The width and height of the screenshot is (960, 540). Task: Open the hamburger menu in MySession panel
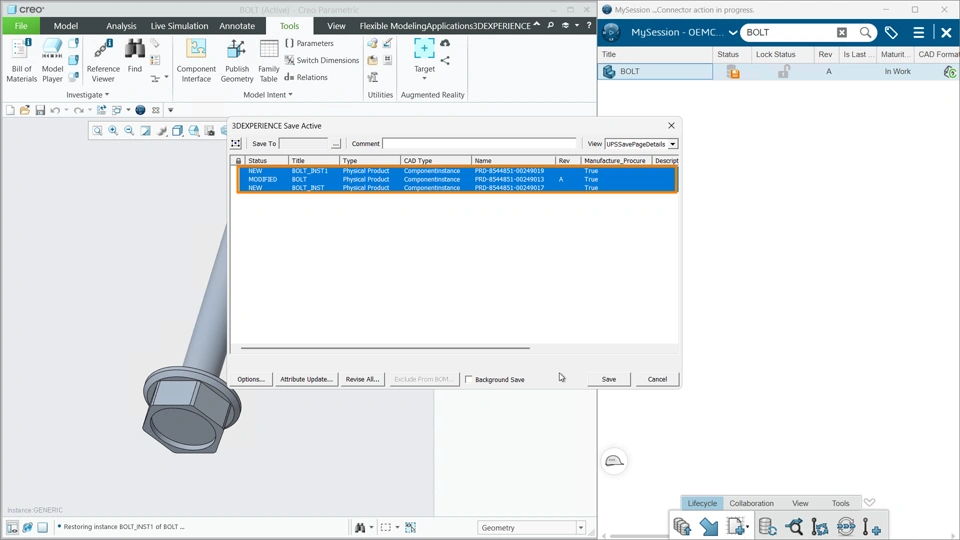point(918,32)
